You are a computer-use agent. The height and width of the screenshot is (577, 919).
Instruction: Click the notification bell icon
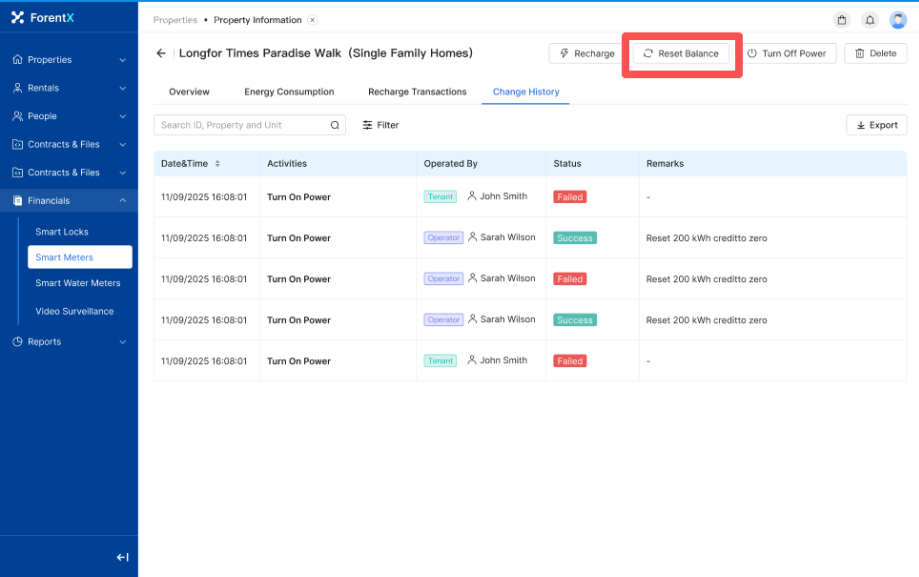point(869,20)
